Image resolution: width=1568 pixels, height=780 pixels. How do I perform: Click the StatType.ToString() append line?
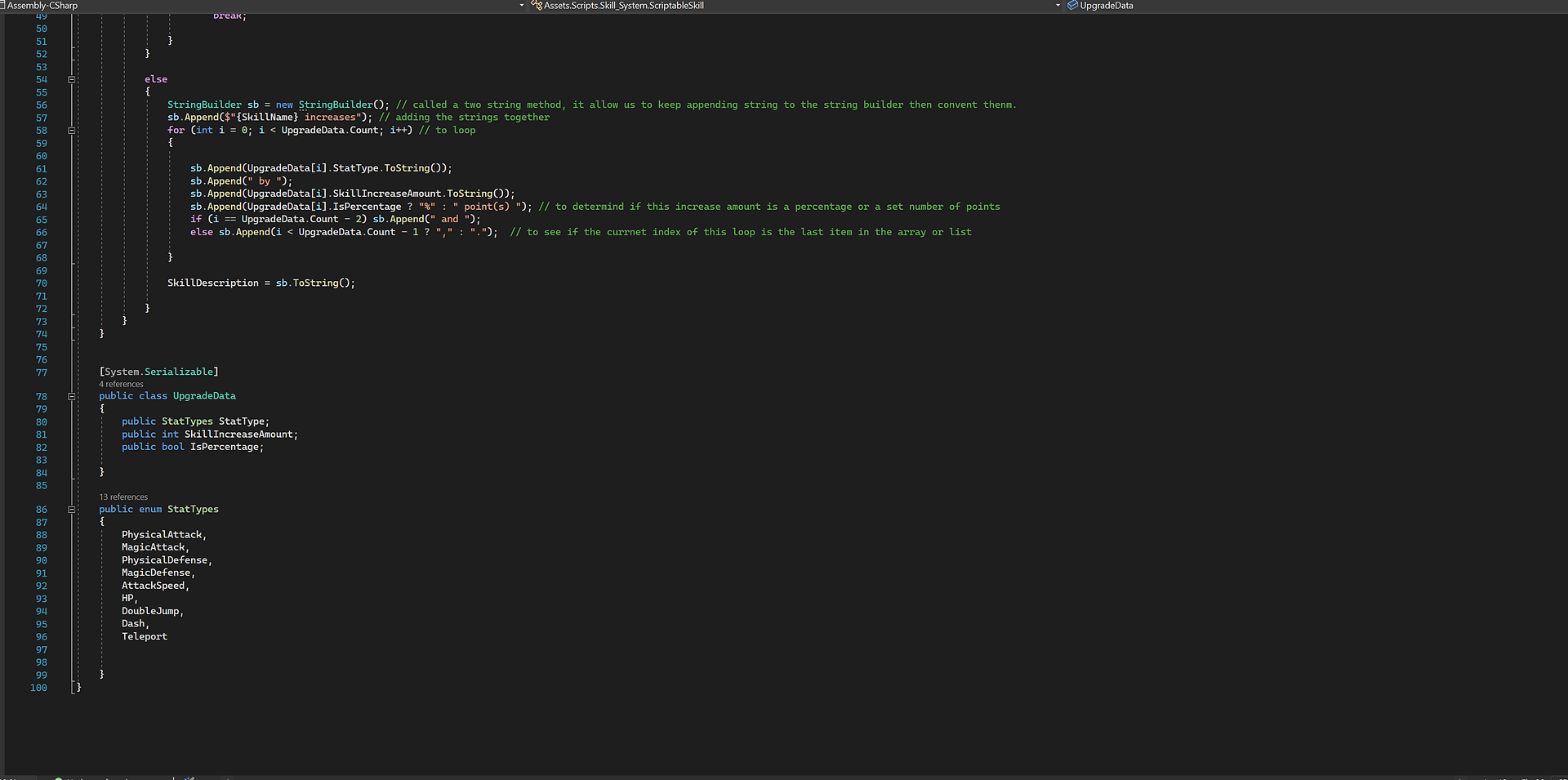321,168
